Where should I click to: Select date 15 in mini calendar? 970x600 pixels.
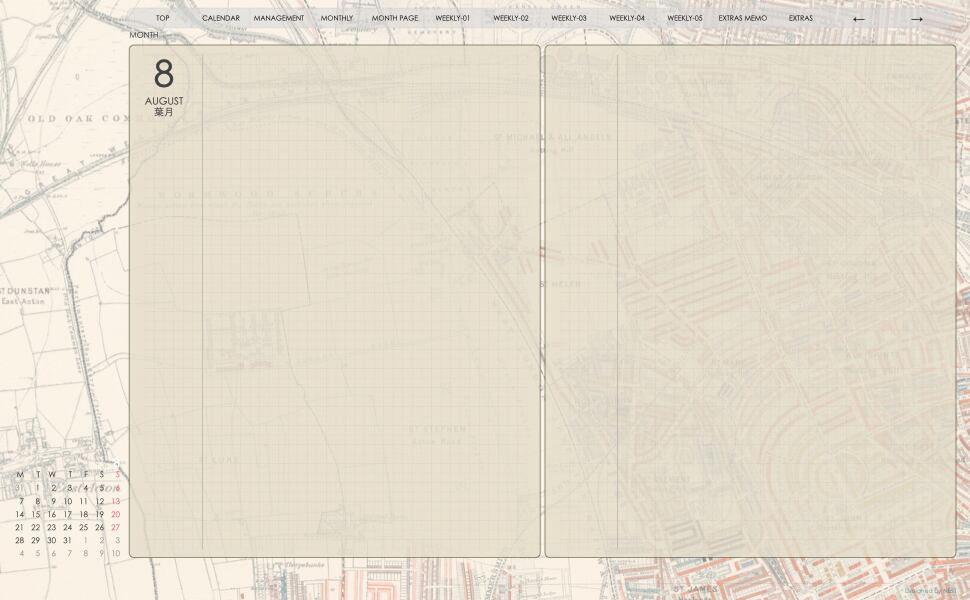36,514
